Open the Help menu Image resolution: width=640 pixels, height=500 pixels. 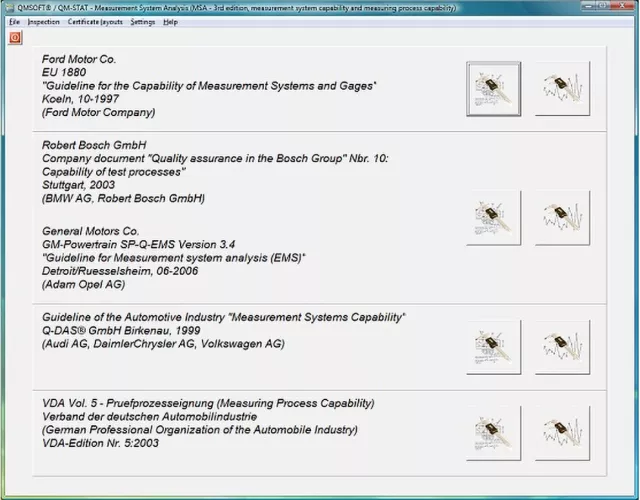click(171, 22)
